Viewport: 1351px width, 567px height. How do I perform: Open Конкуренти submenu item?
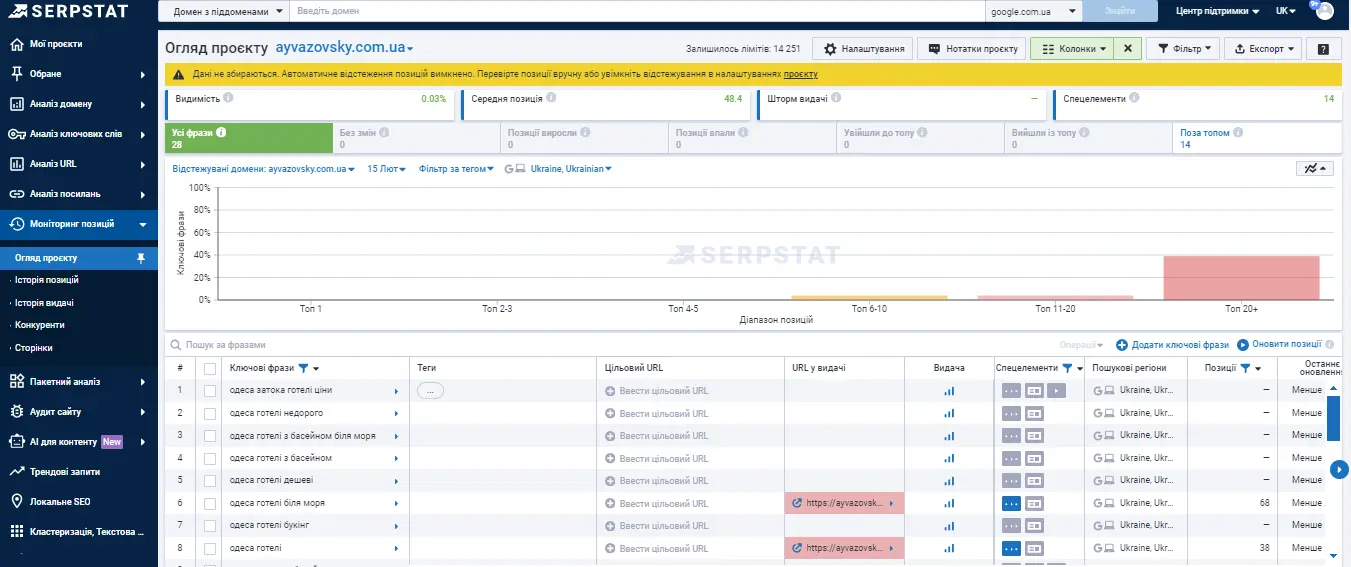(40, 325)
